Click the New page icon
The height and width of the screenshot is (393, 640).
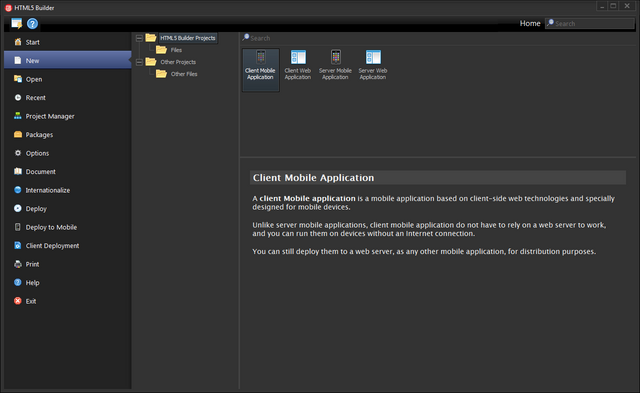click(x=18, y=60)
